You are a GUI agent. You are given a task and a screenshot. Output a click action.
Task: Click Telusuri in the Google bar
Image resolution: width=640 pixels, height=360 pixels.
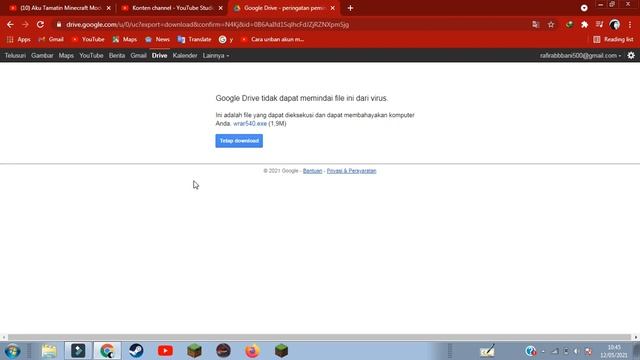[15, 56]
